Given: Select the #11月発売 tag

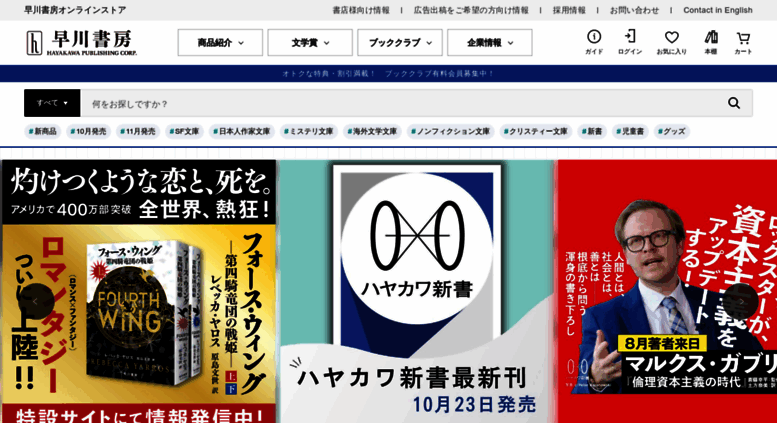Looking at the screenshot, I should [138, 131].
